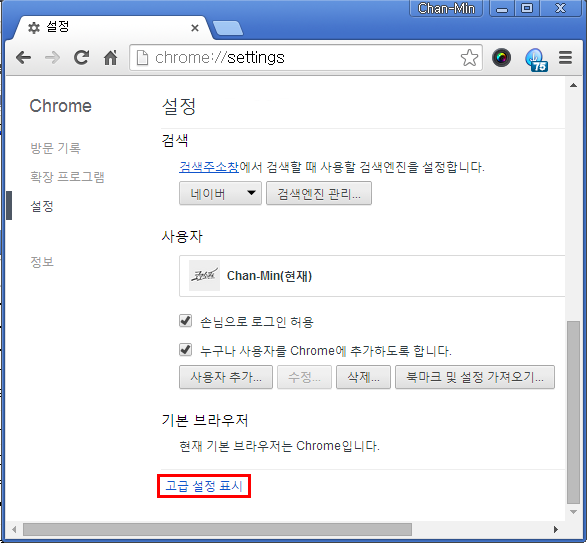Open the camera lens extension icon
Viewport: 587px width, 543px height.
click(501, 58)
